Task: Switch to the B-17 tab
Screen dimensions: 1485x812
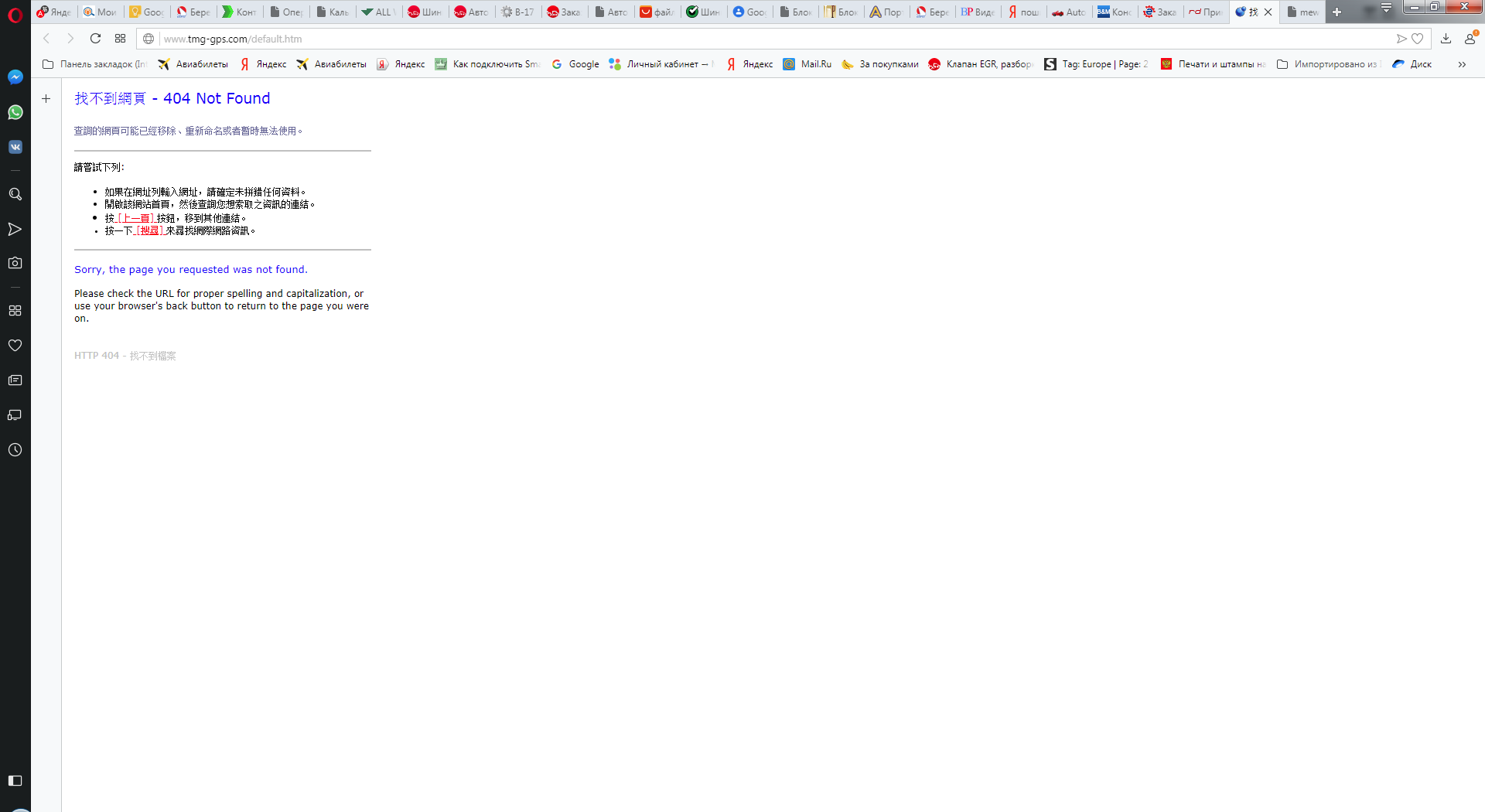Action: (517, 12)
